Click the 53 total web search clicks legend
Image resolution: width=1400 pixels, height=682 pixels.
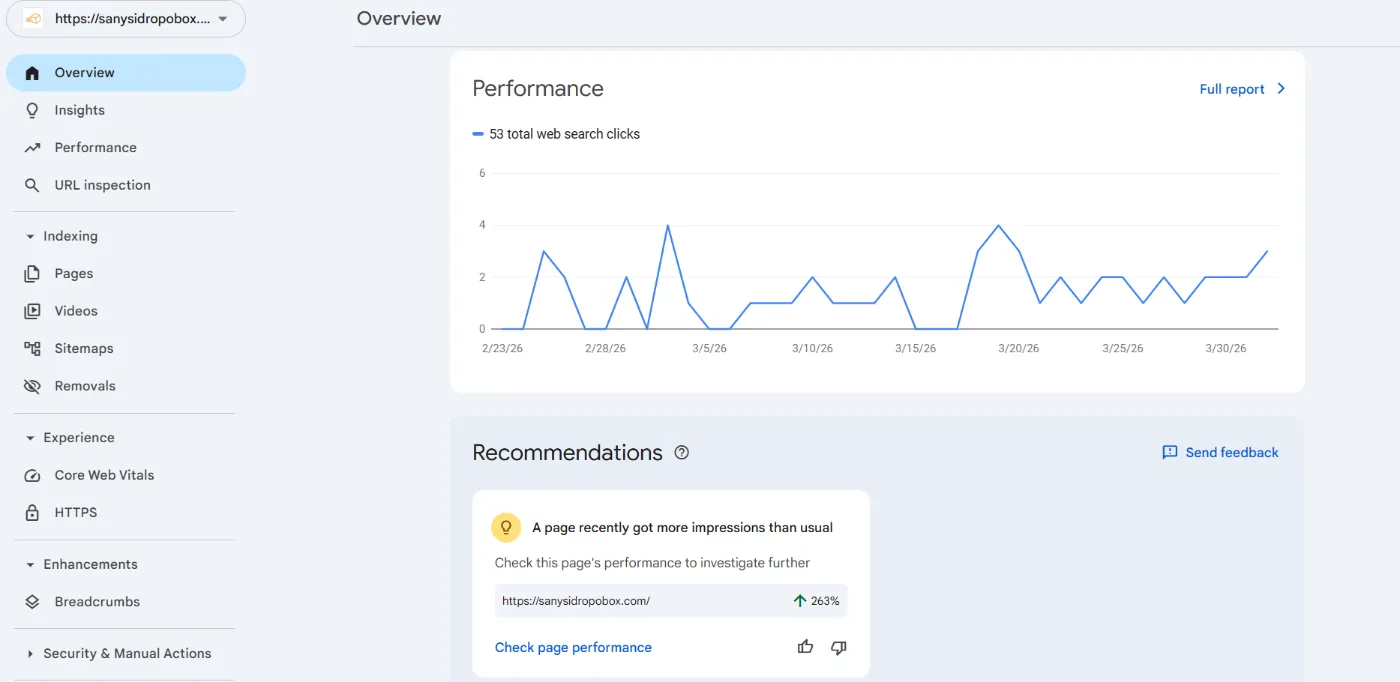pyautogui.click(x=556, y=134)
